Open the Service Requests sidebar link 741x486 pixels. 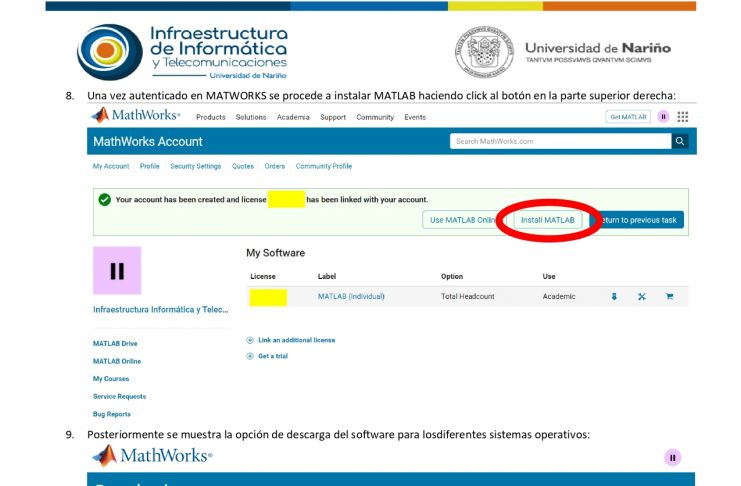pyautogui.click(x=119, y=397)
